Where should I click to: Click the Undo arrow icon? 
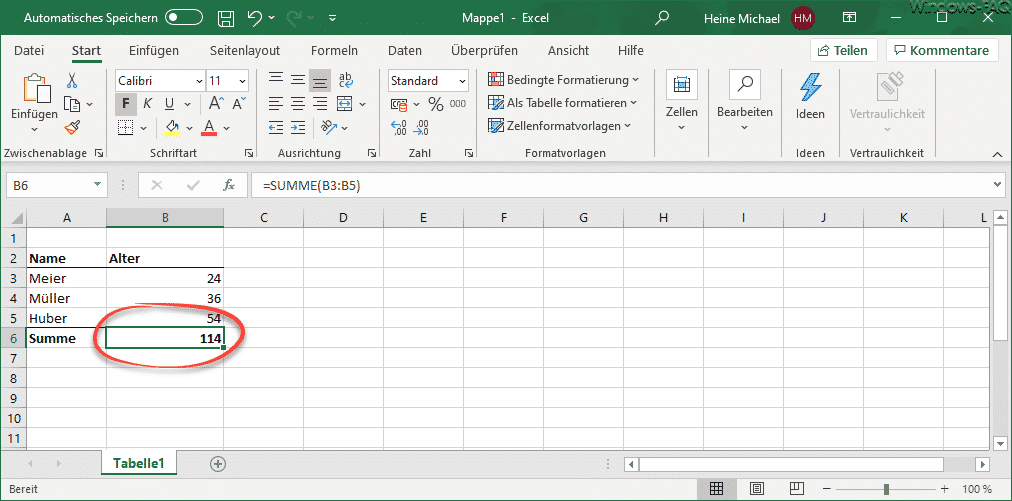255,18
